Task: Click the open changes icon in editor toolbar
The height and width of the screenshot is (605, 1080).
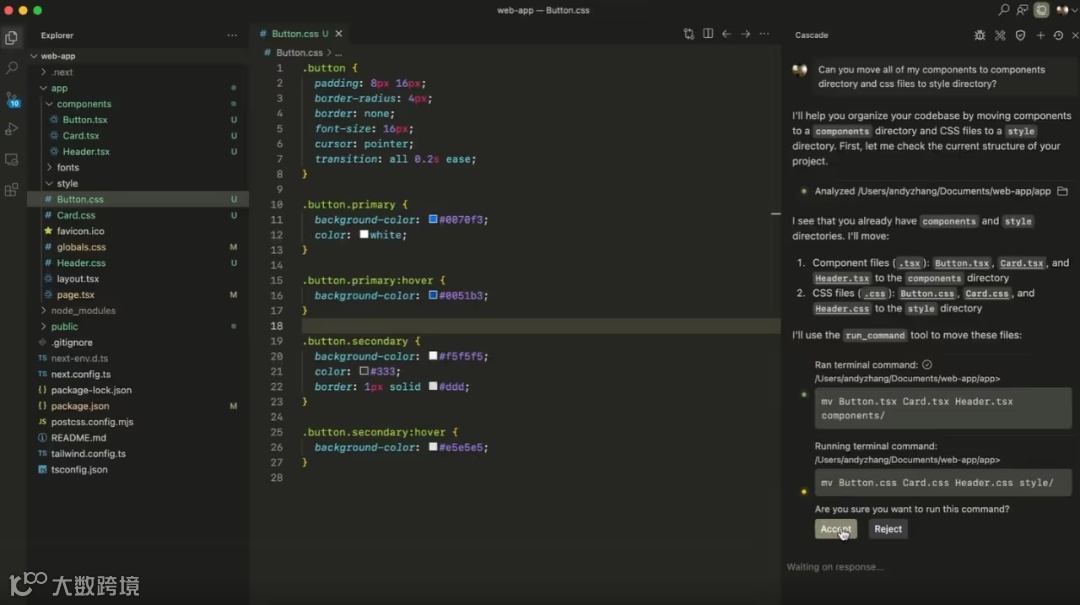Action: pos(689,34)
